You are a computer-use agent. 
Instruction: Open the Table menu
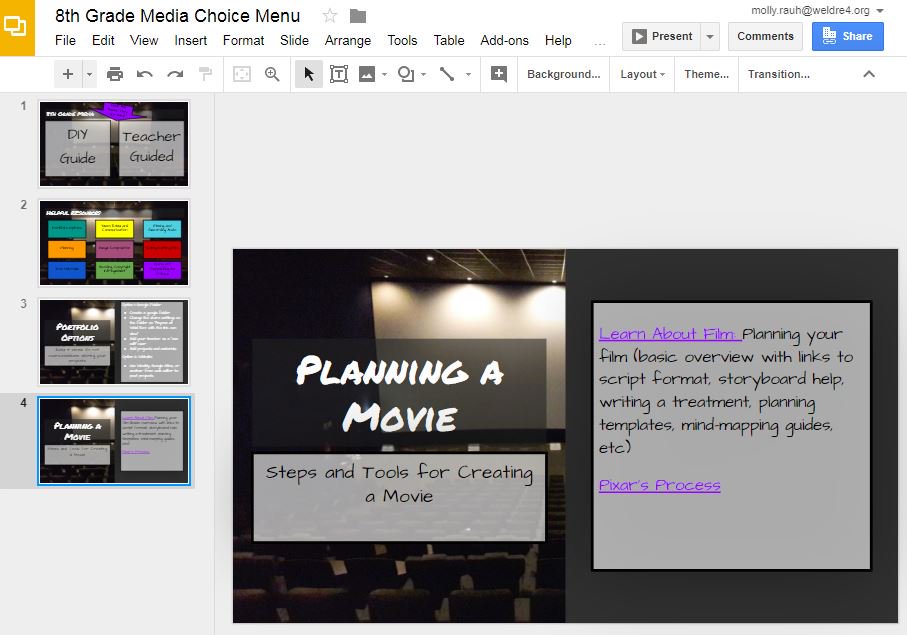pyautogui.click(x=449, y=40)
